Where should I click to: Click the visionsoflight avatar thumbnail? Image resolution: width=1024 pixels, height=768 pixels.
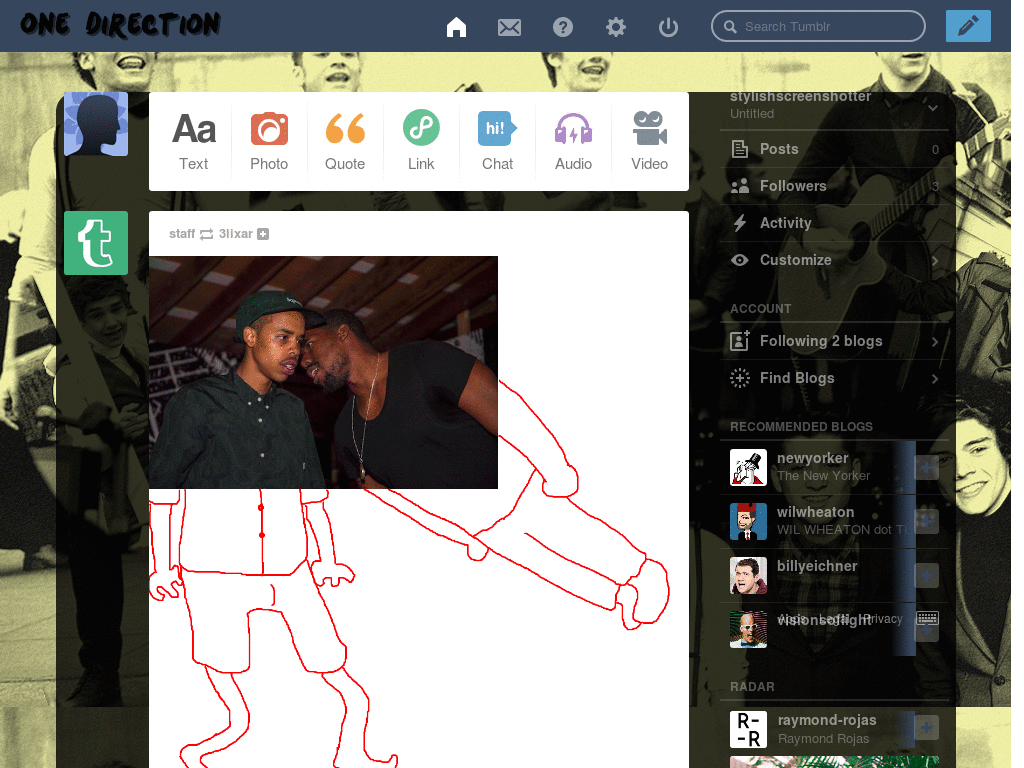pos(748,629)
